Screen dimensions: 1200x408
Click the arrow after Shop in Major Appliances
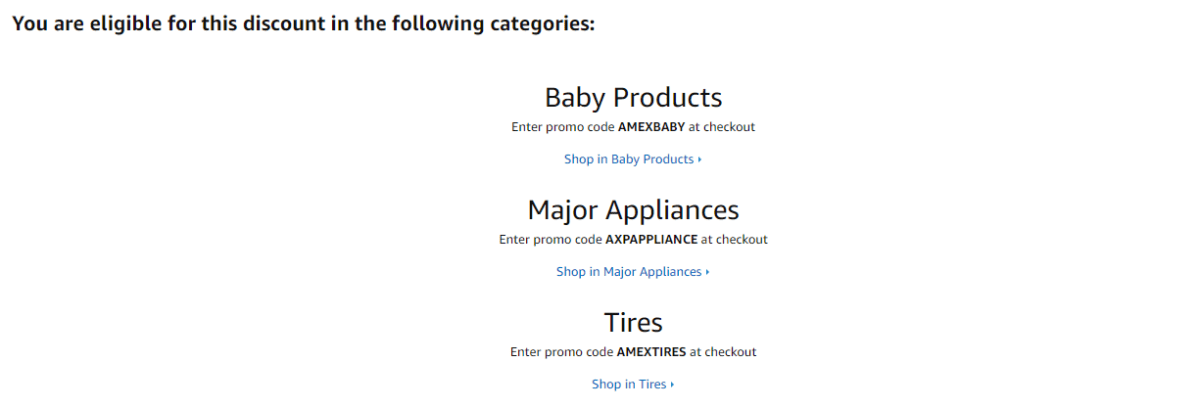[707, 272]
